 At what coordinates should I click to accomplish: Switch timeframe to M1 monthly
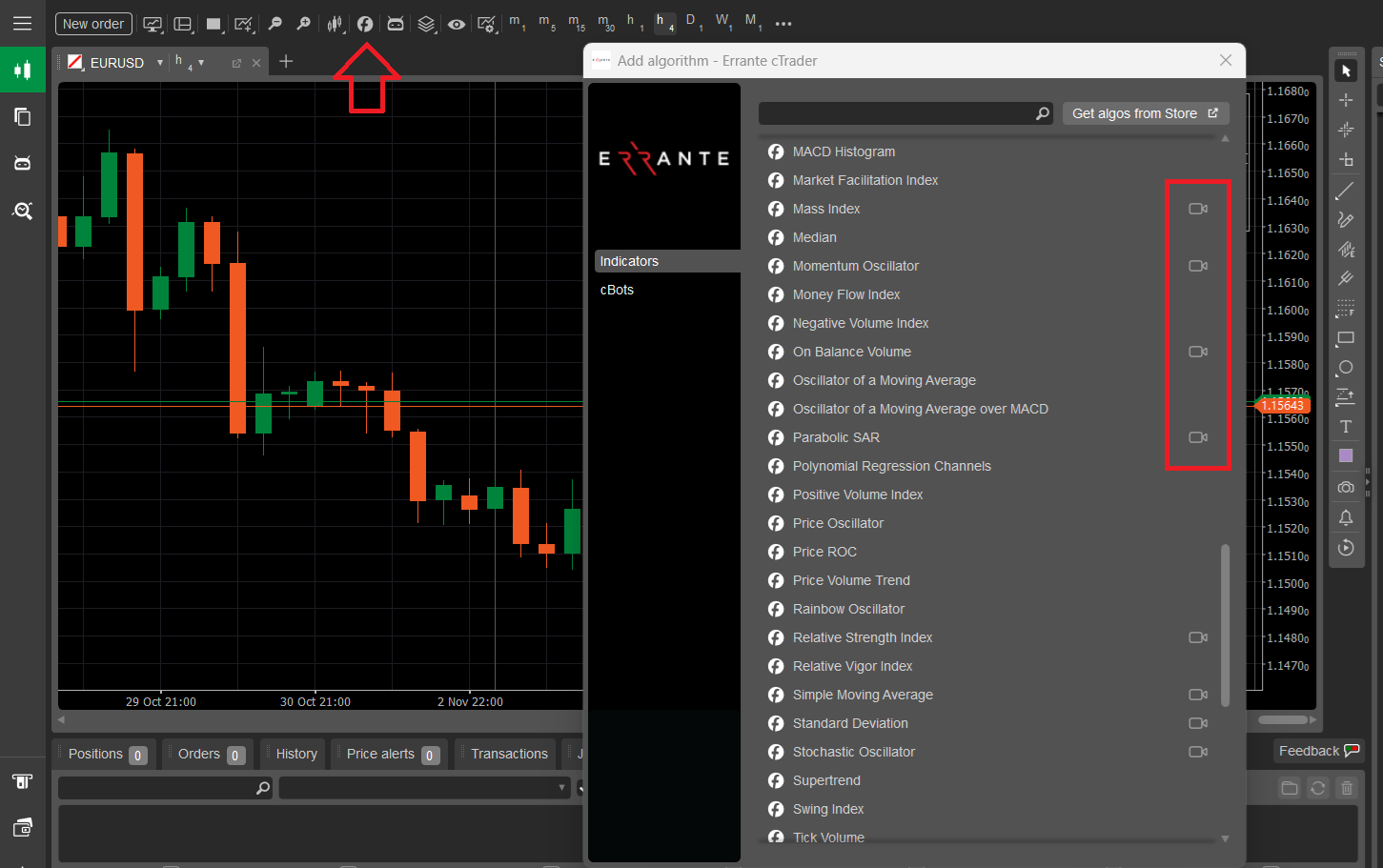pyautogui.click(x=753, y=23)
